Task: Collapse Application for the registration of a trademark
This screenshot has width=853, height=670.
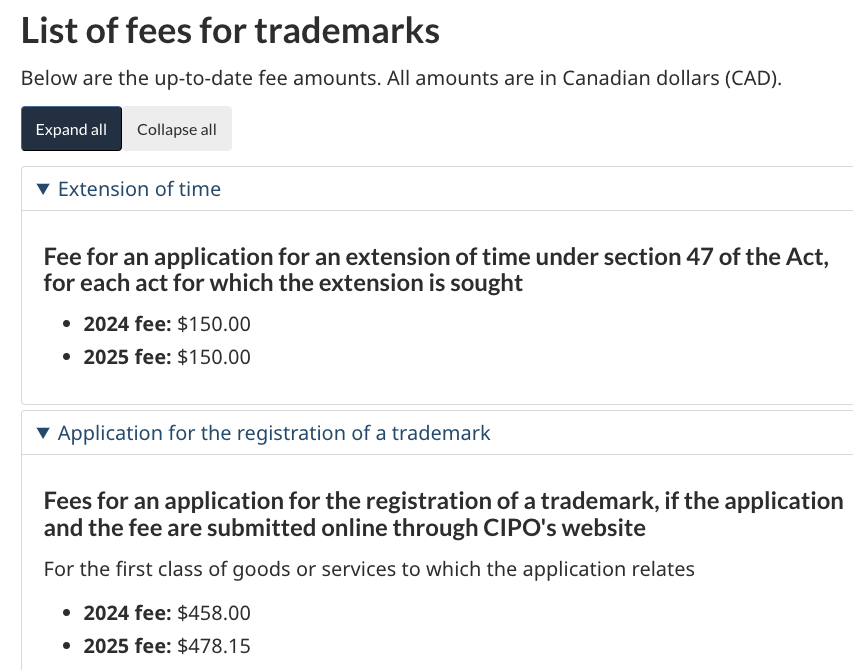Action: [274, 433]
